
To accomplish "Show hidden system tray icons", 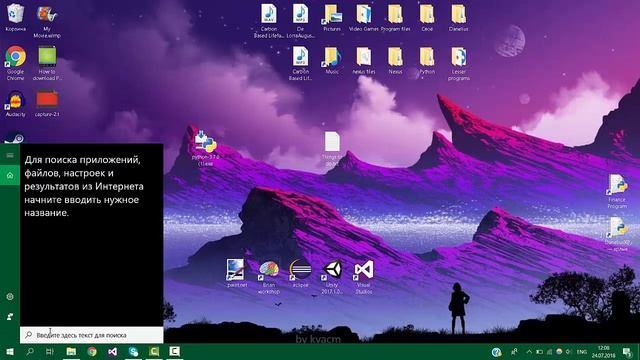I will tap(529, 352).
